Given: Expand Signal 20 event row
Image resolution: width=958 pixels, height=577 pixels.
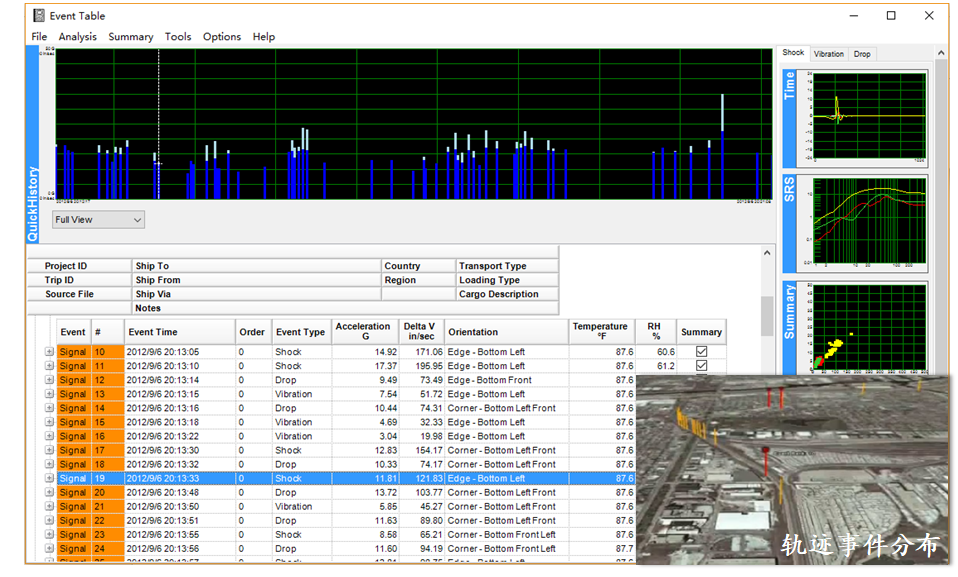Looking at the screenshot, I should click(x=49, y=493).
